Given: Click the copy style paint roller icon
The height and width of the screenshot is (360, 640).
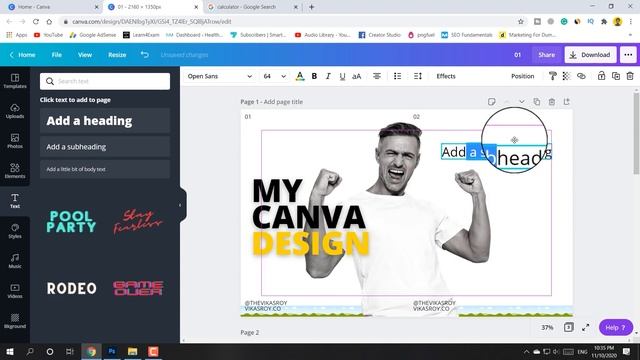Looking at the screenshot, I should (552, 76).
